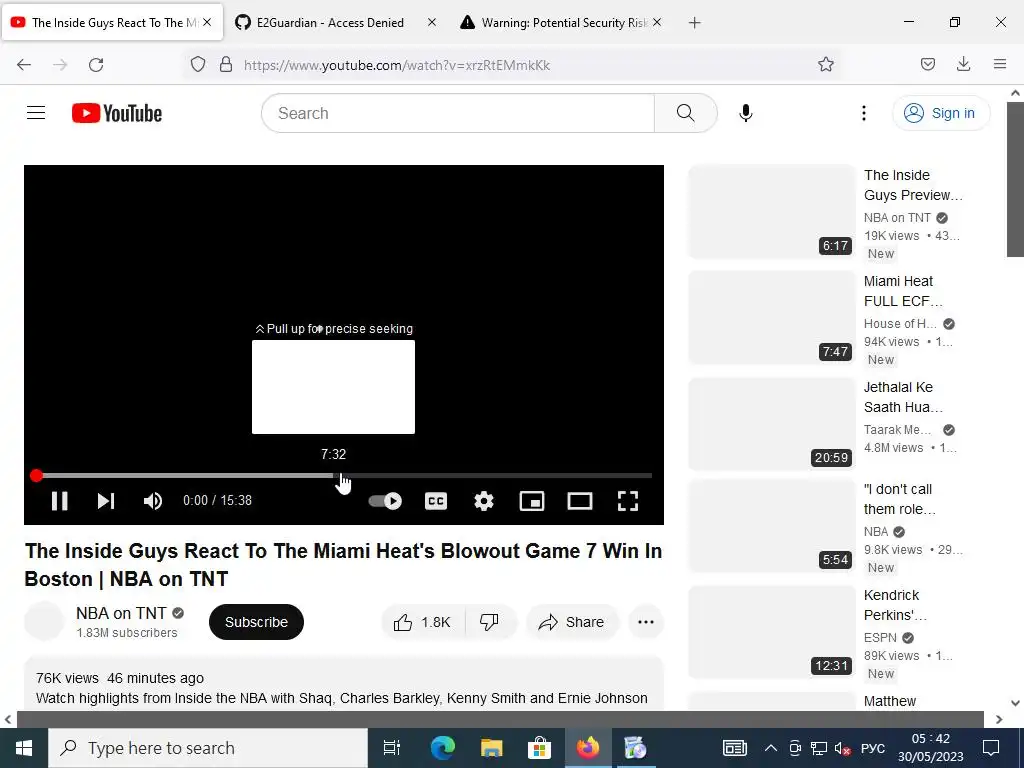The image size is (1024, 768).
Task: Click the page vertical scrollbar thumb
Action: pyautogui.click(x=1015, y=180)
